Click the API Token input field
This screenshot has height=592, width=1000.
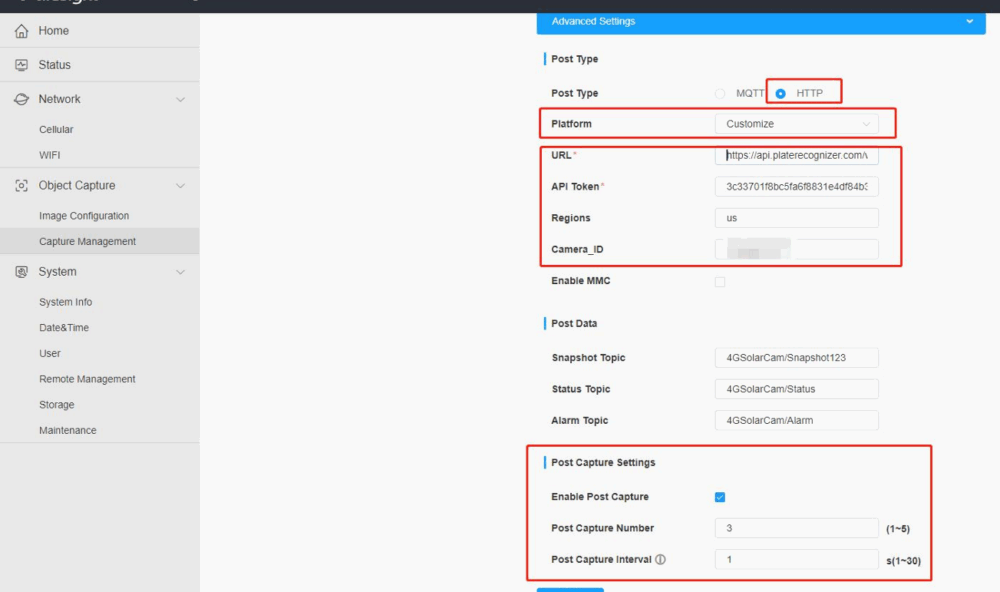(796, 187)
